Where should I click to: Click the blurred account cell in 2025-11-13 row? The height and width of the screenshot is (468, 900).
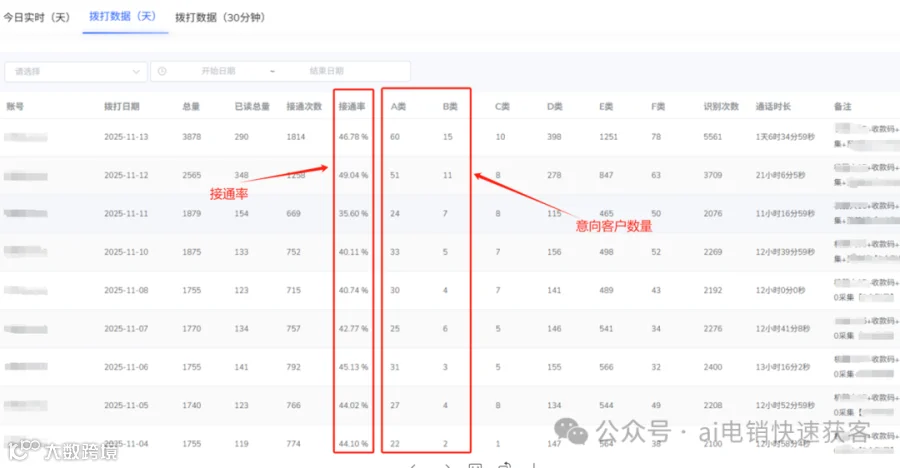click(25, 137)
